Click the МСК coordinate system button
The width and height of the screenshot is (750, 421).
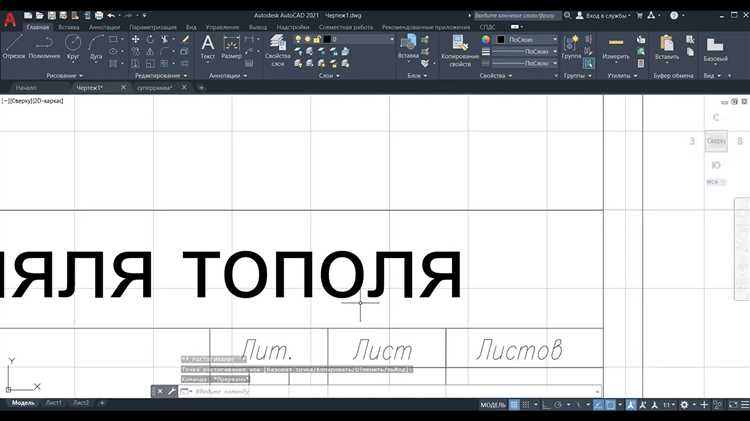[x=715, y=182]
